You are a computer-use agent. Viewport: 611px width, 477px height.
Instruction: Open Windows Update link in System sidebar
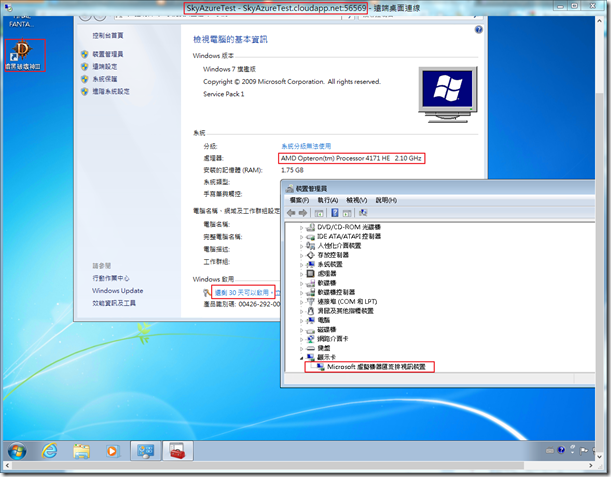tap(118, 291)
